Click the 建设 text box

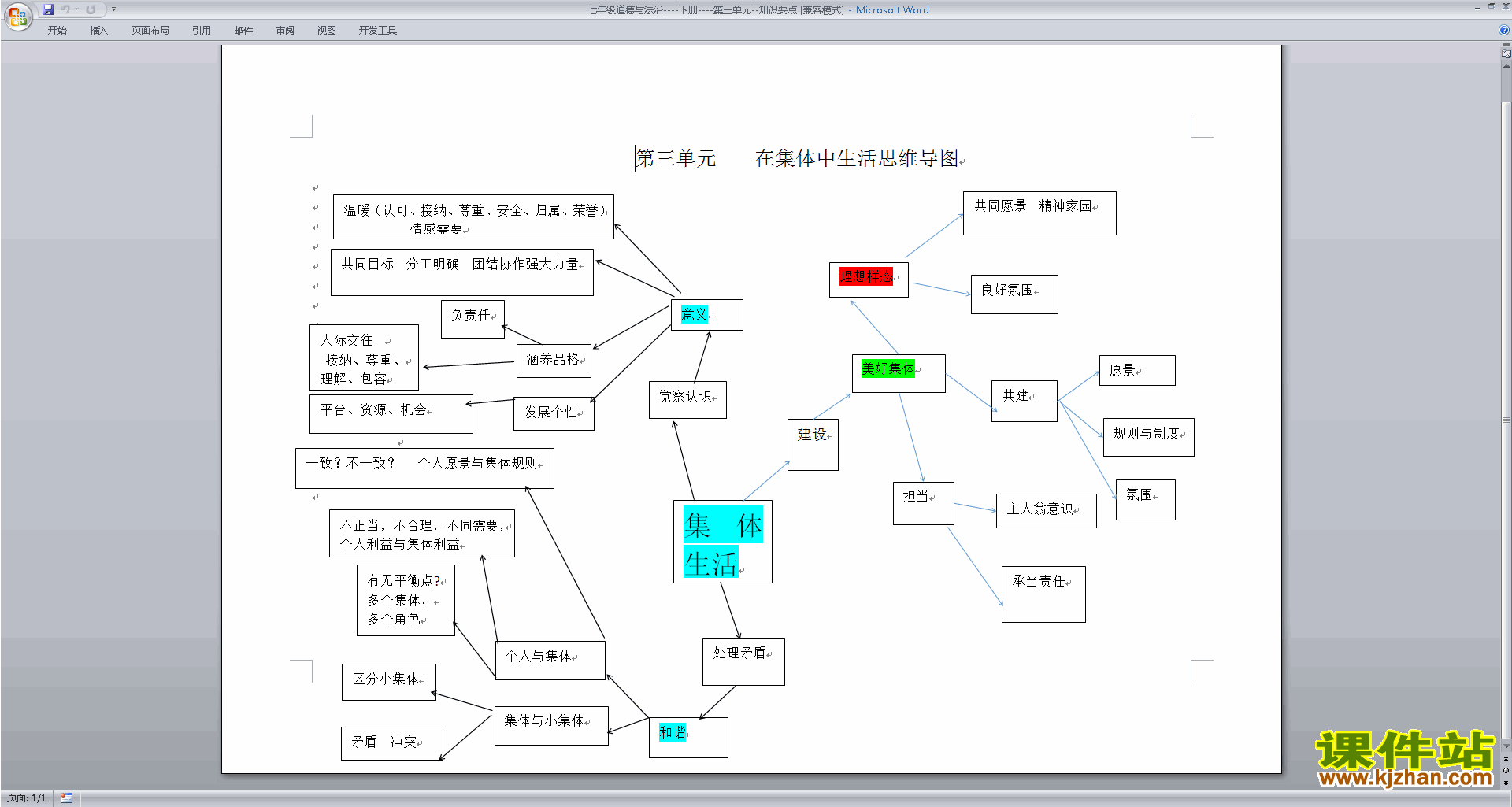[x=813, y=445]
